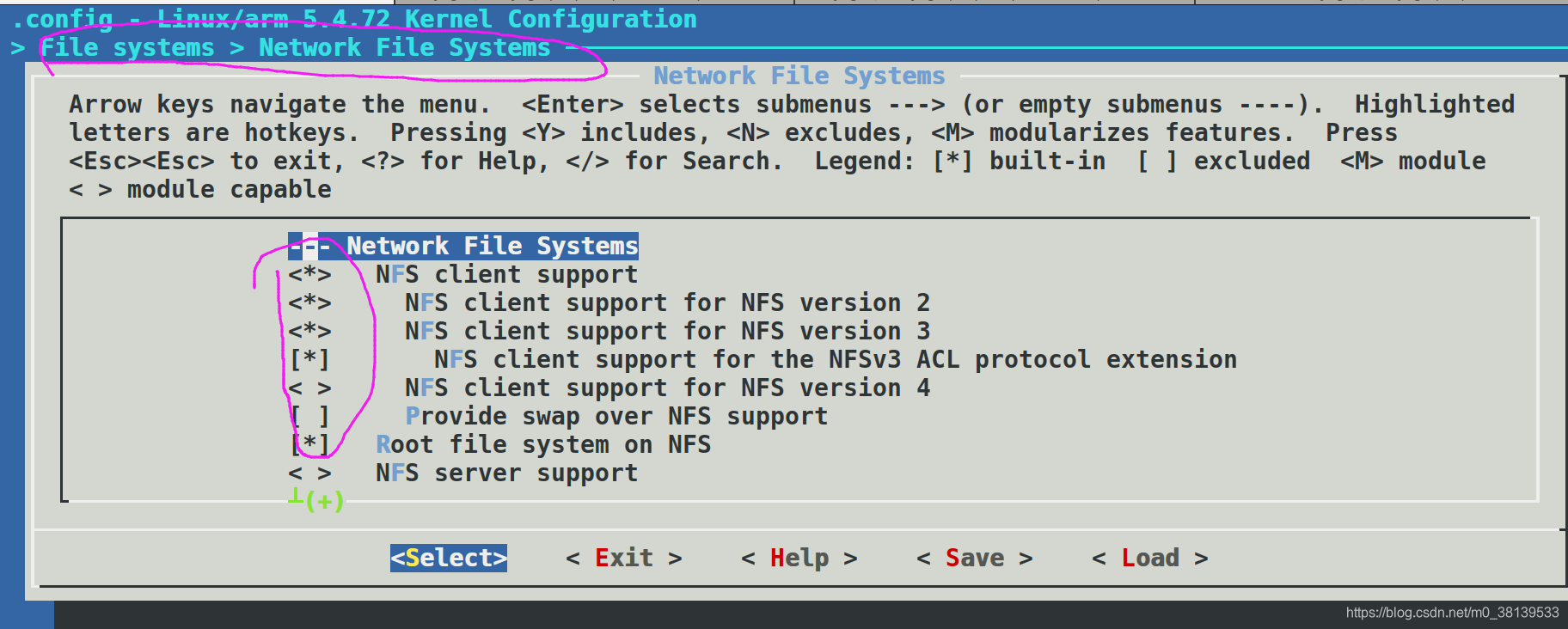Enable the NFS version 4 module marker

[309, 388]
